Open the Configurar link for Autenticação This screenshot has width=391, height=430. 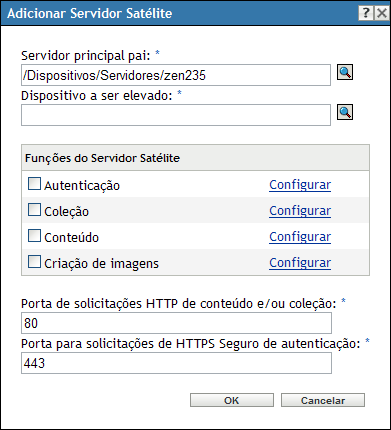tap(300, 185)
